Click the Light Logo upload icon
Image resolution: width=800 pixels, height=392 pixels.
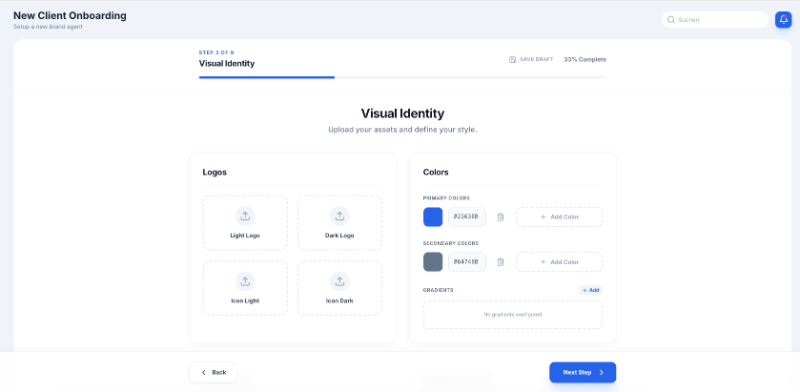click(x=245, y=216)
